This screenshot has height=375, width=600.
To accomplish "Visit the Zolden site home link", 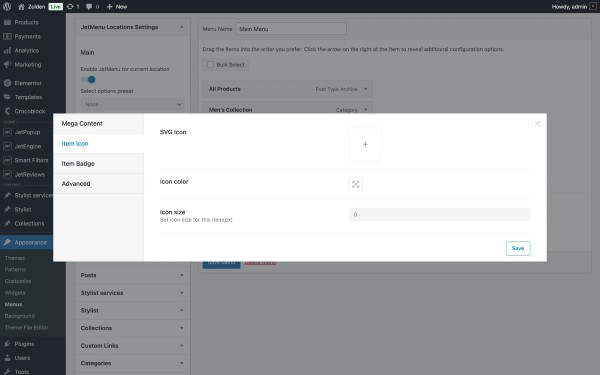I will coord(32,7).
